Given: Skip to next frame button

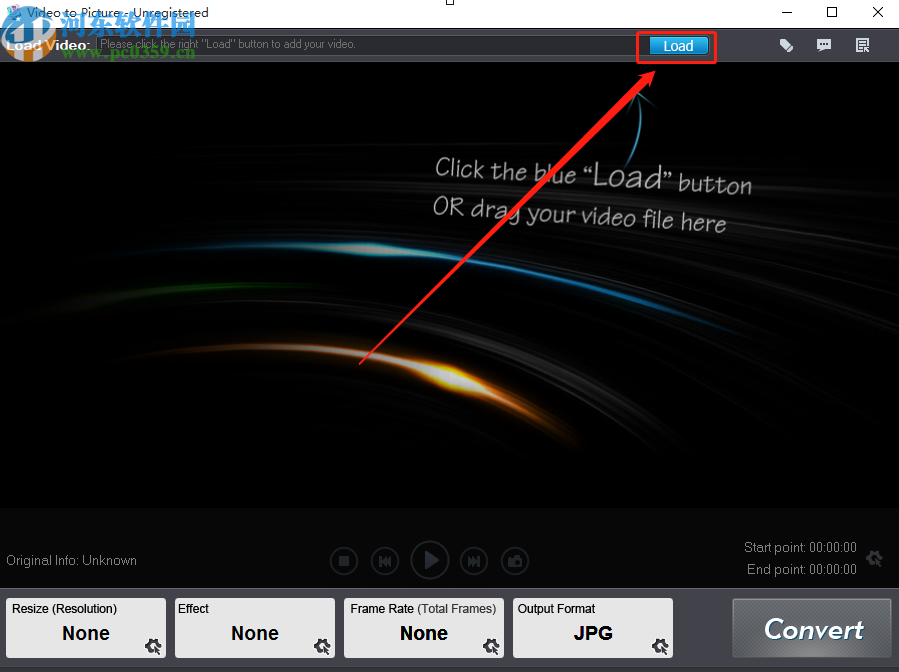Looking at the screenshot, I should click(474, 561).
